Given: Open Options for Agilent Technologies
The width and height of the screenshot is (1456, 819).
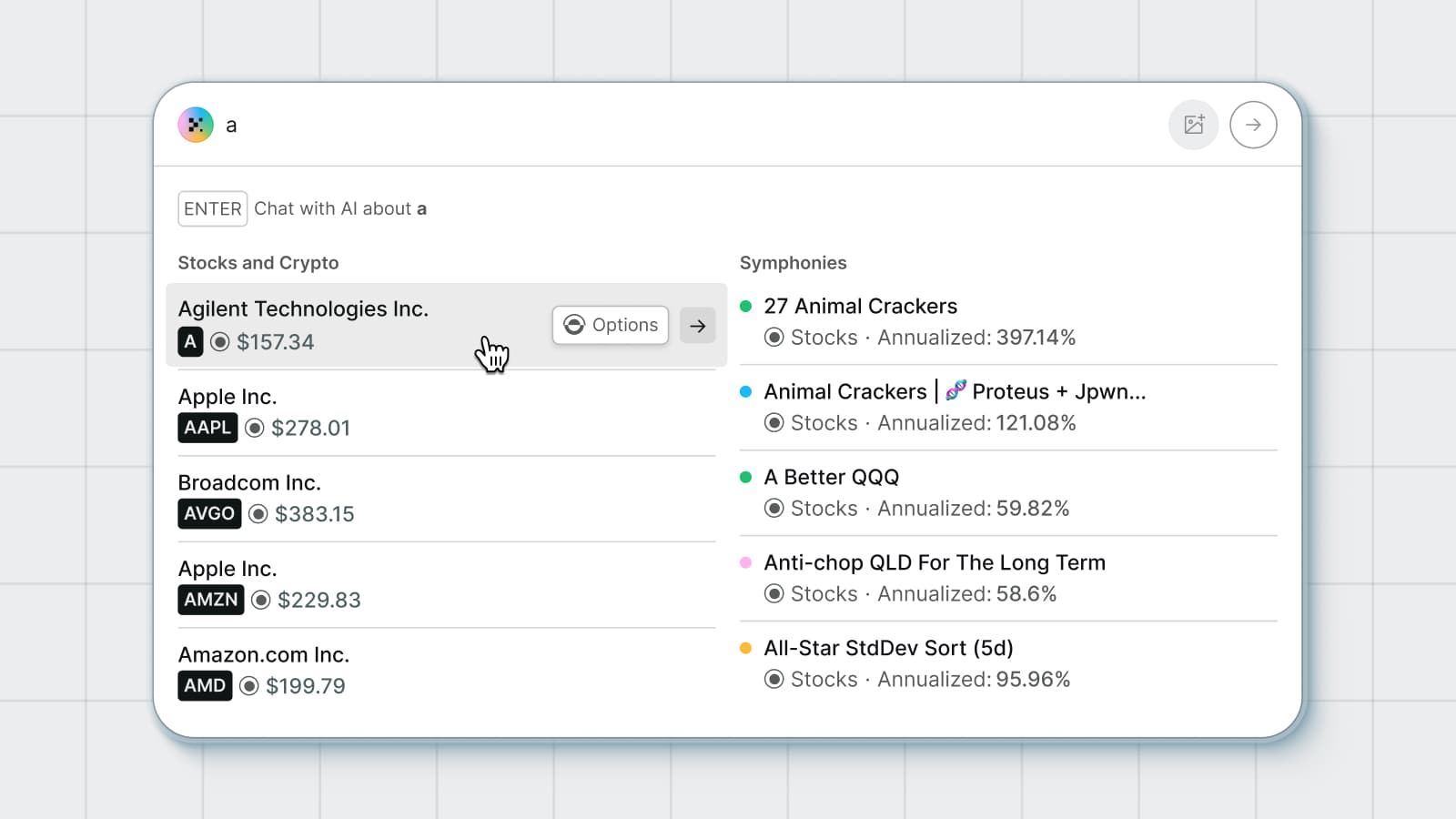Looking at the screenshot, I should 611,325.
